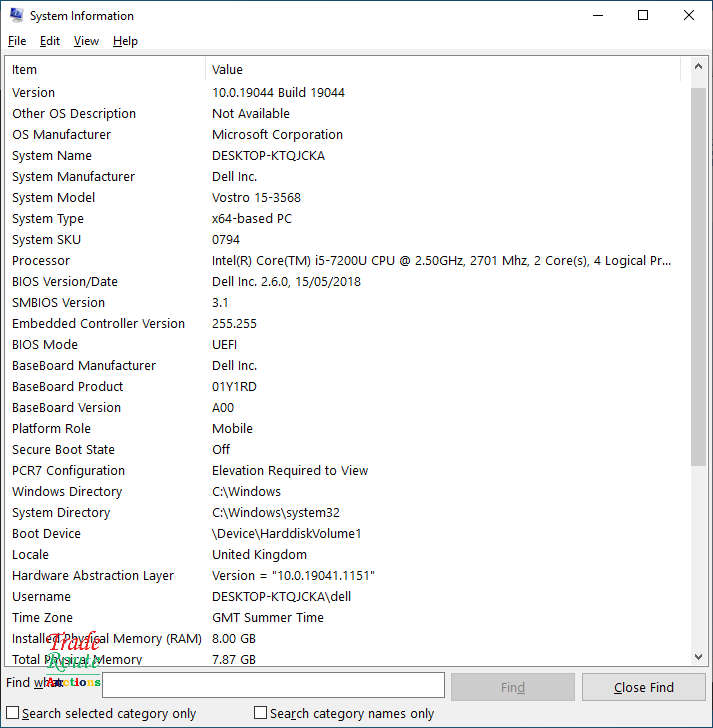
Task: Select the System Directory row
Action: (344, 513)
